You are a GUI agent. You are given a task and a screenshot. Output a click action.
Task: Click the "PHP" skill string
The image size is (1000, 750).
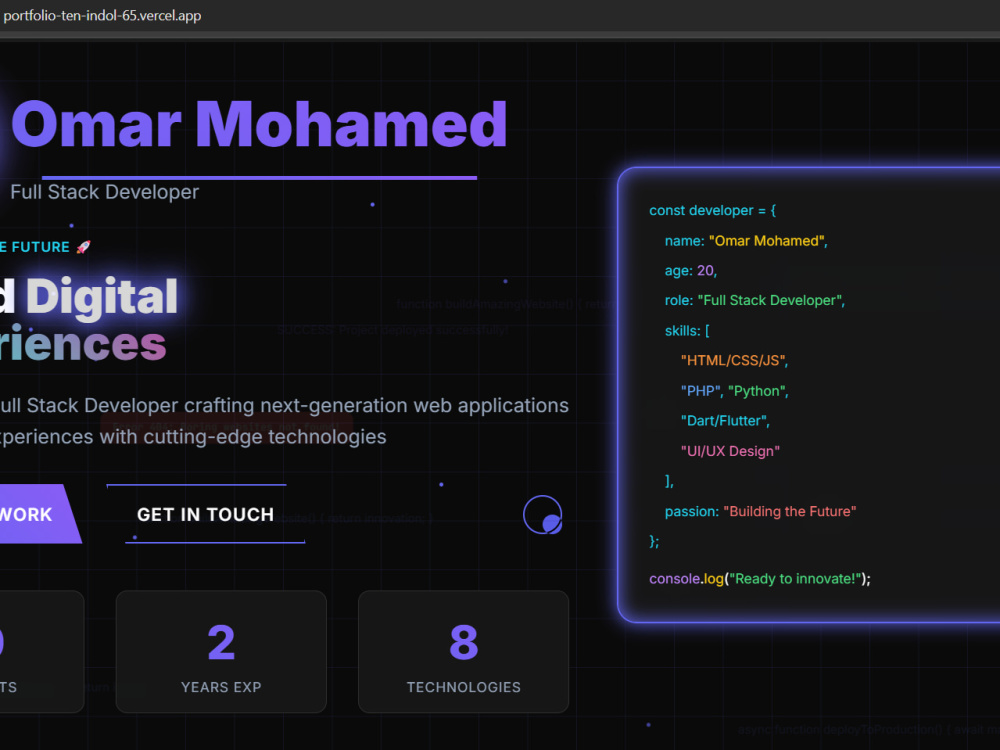[x=700, y=391]
